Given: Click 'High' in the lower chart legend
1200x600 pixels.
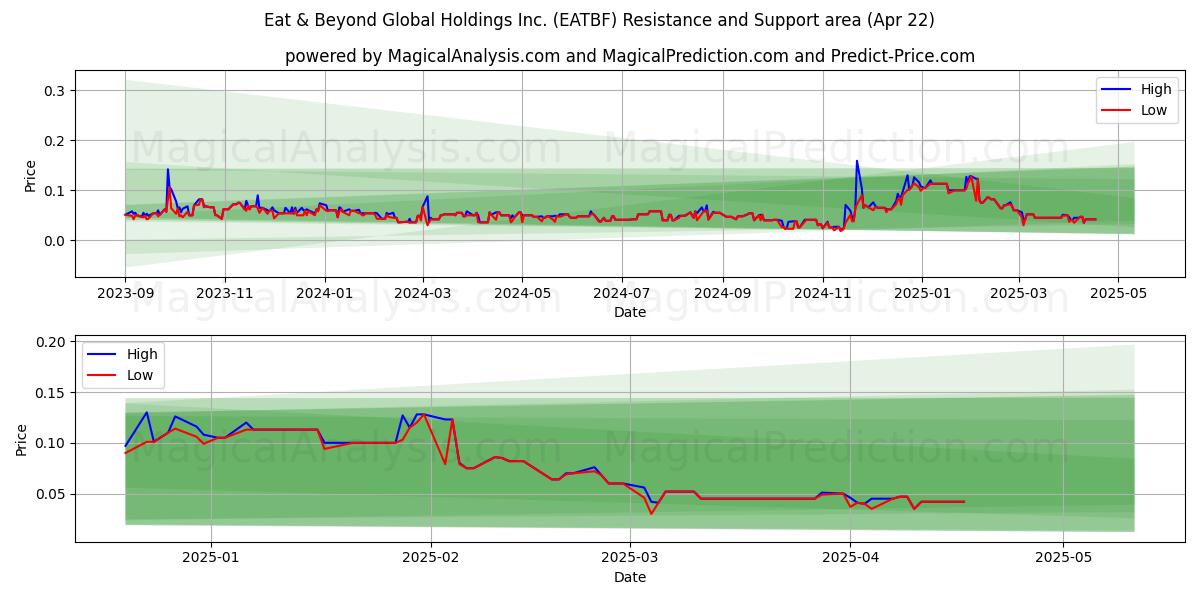Looking at the screenshot, I should (x=142, y=354).
